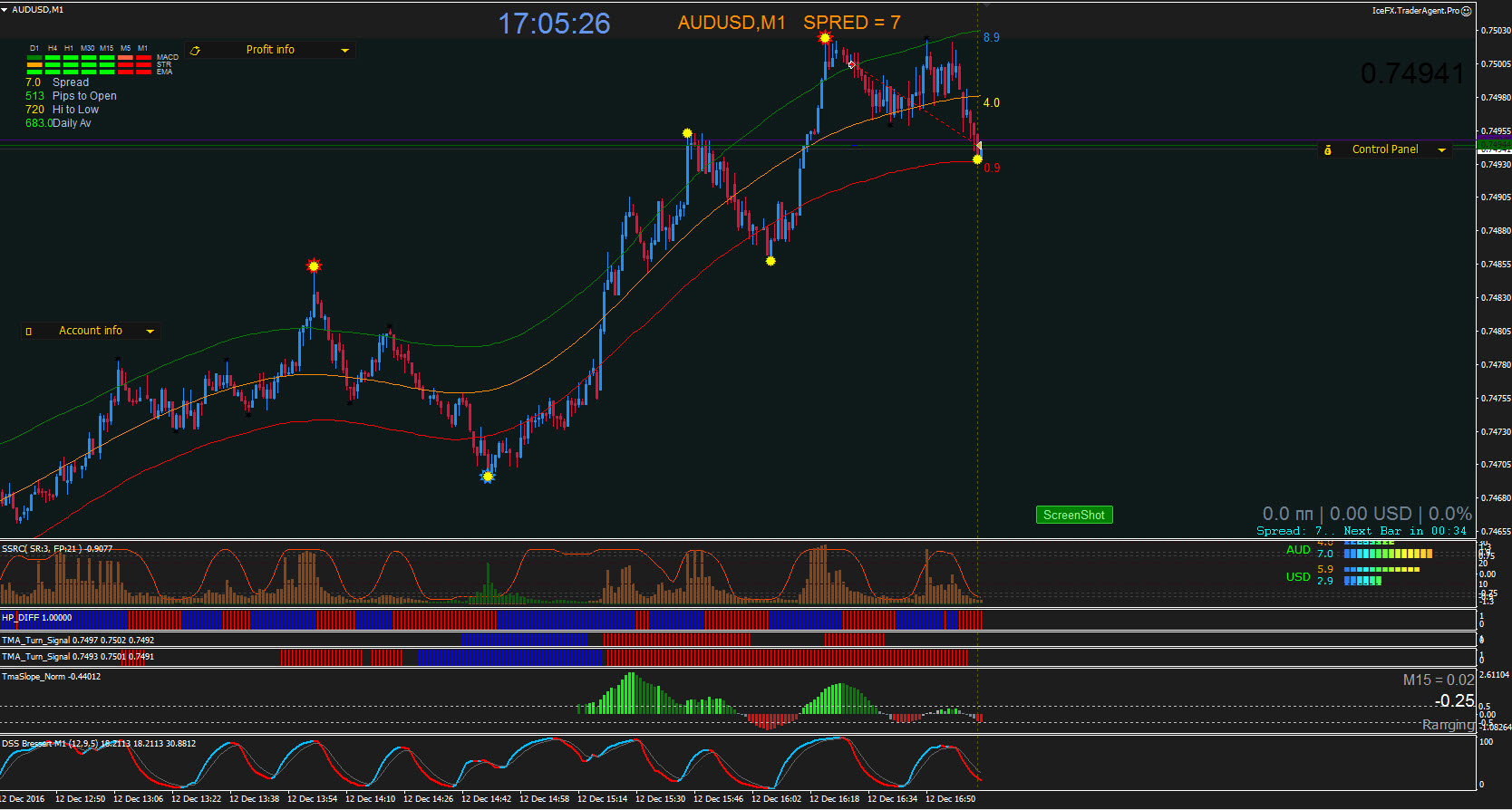The height and width of the screenshot is (810, 1512).
Task: Click the red 0.9 lower band value
Action: tap(992, 168)
